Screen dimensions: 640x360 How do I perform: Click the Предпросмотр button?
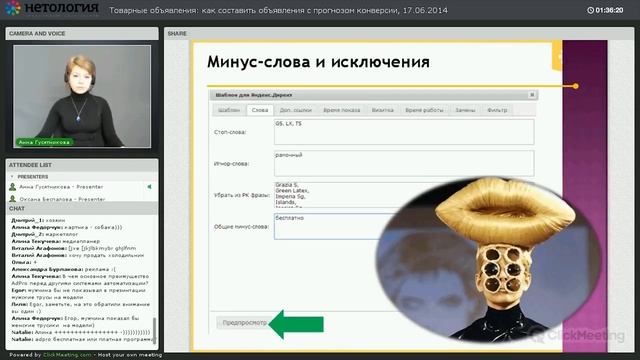243,323
